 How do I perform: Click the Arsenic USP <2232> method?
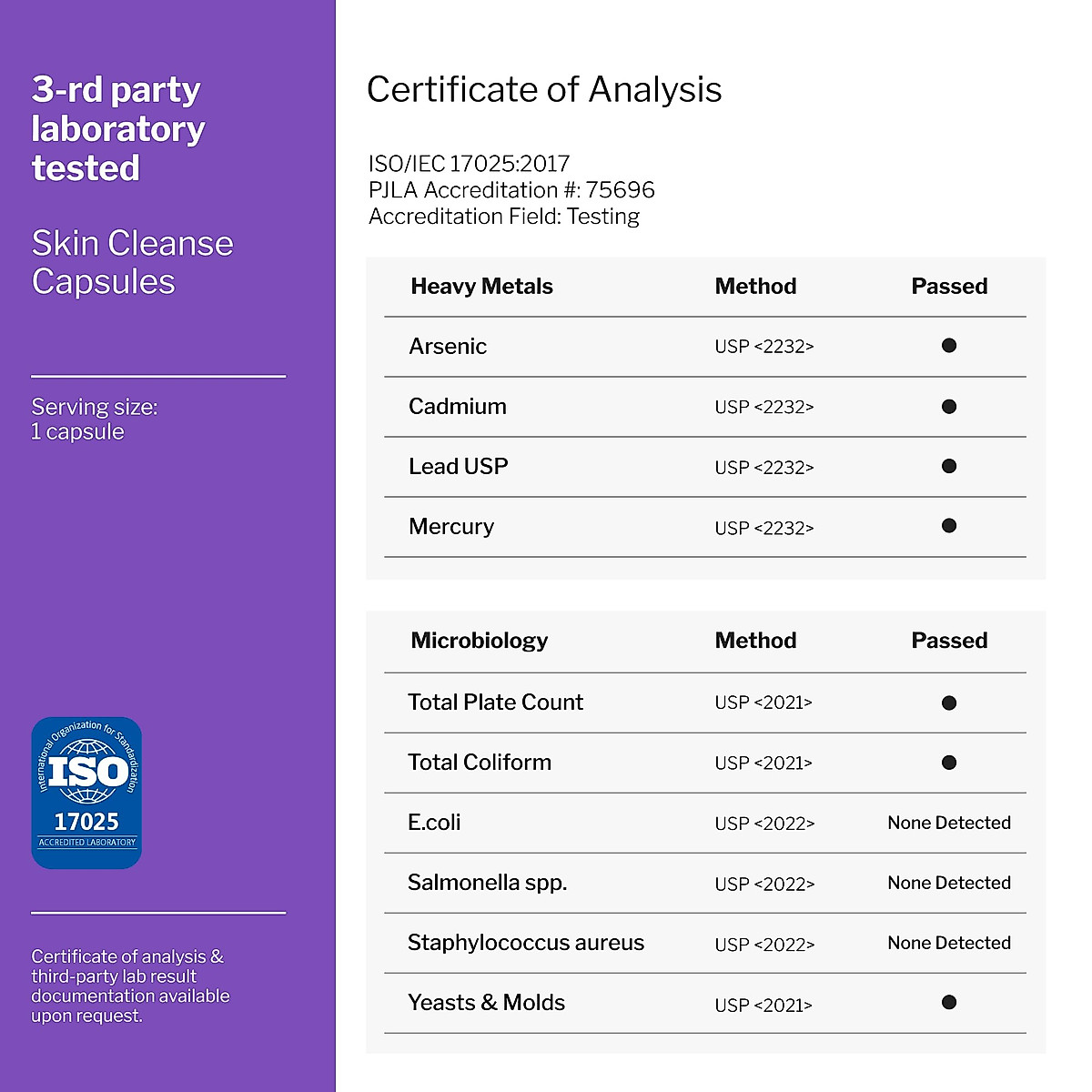[x=763, y=347]
